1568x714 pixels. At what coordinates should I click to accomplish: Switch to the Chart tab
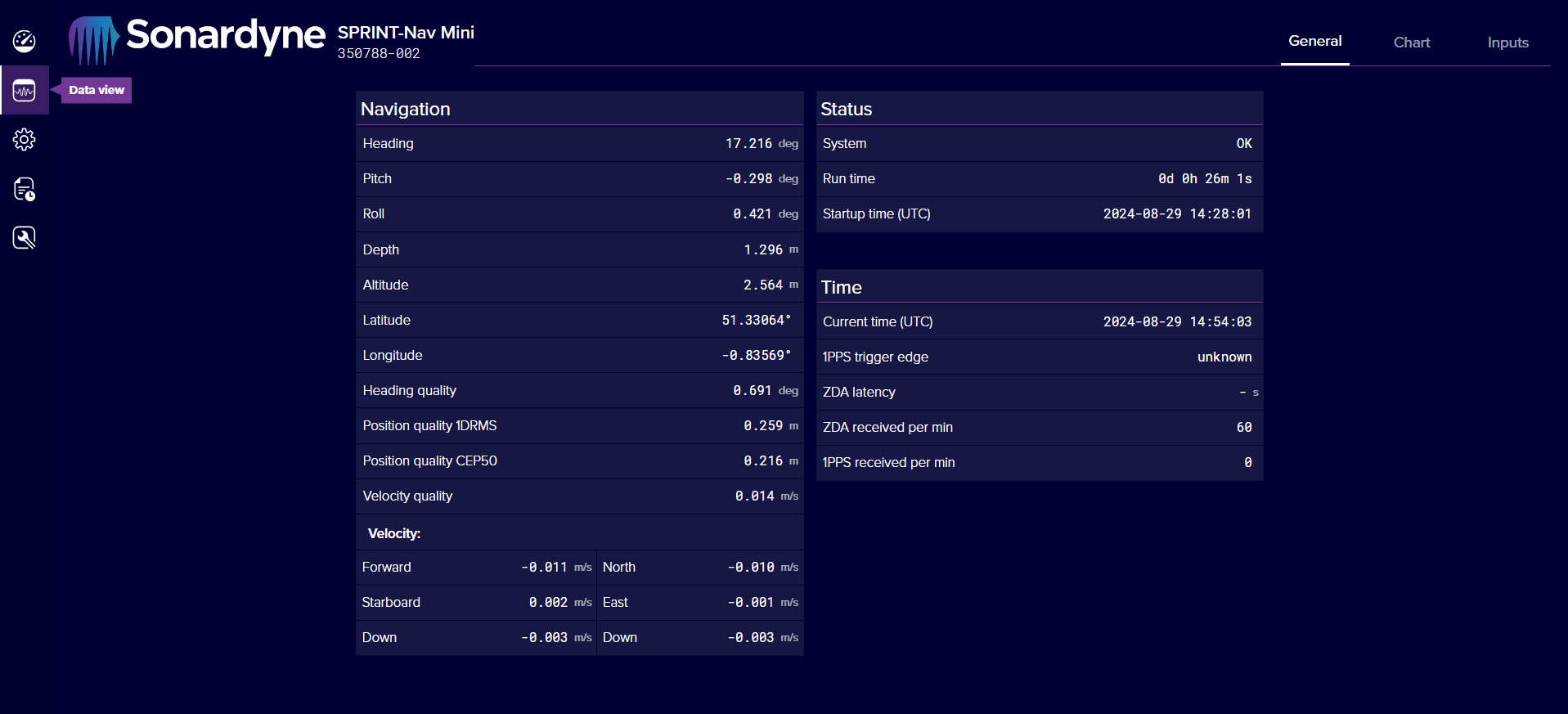[x=1411, y=43]
